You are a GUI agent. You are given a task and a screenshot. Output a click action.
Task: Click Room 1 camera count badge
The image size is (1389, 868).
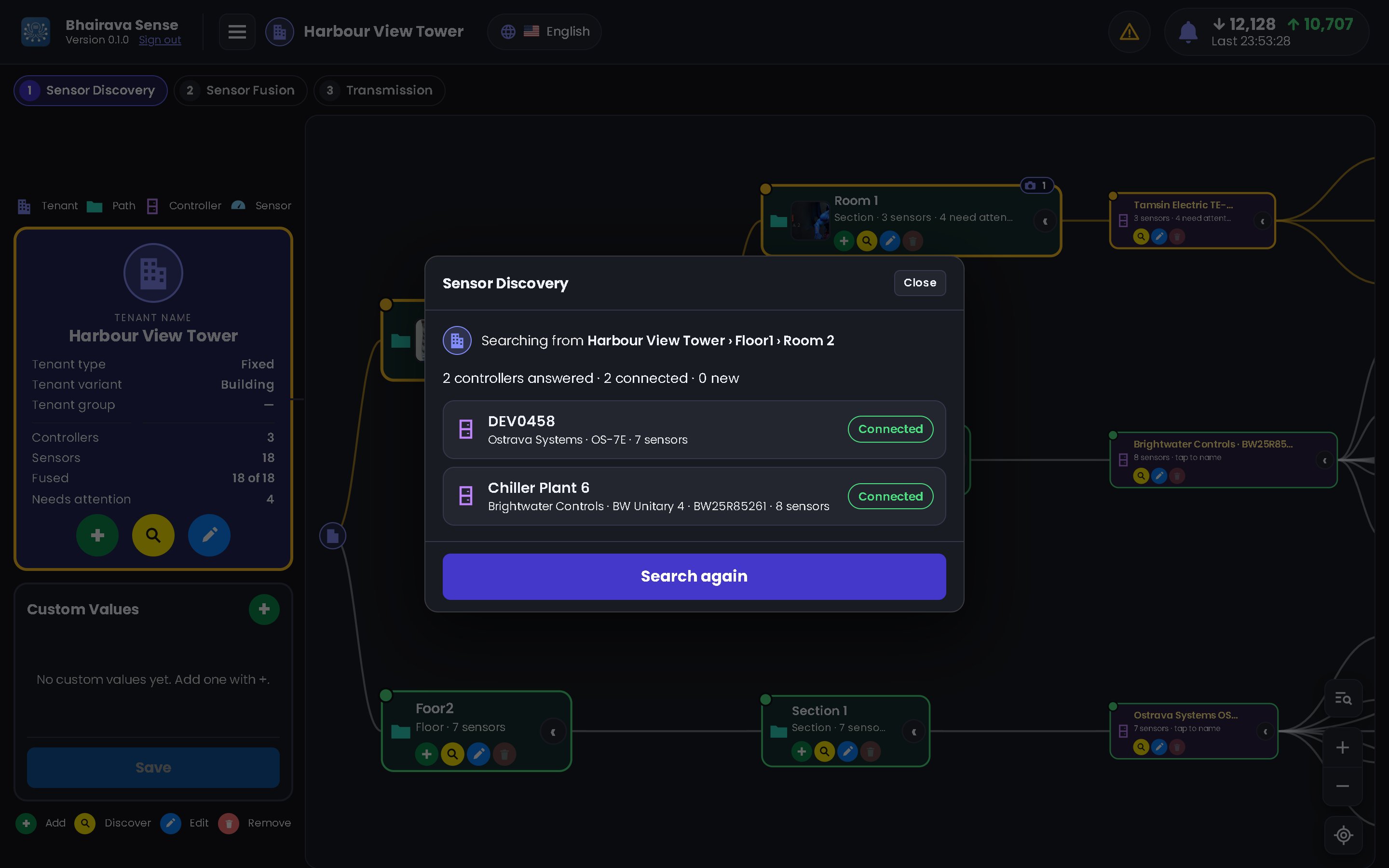tap(1036, 186)
